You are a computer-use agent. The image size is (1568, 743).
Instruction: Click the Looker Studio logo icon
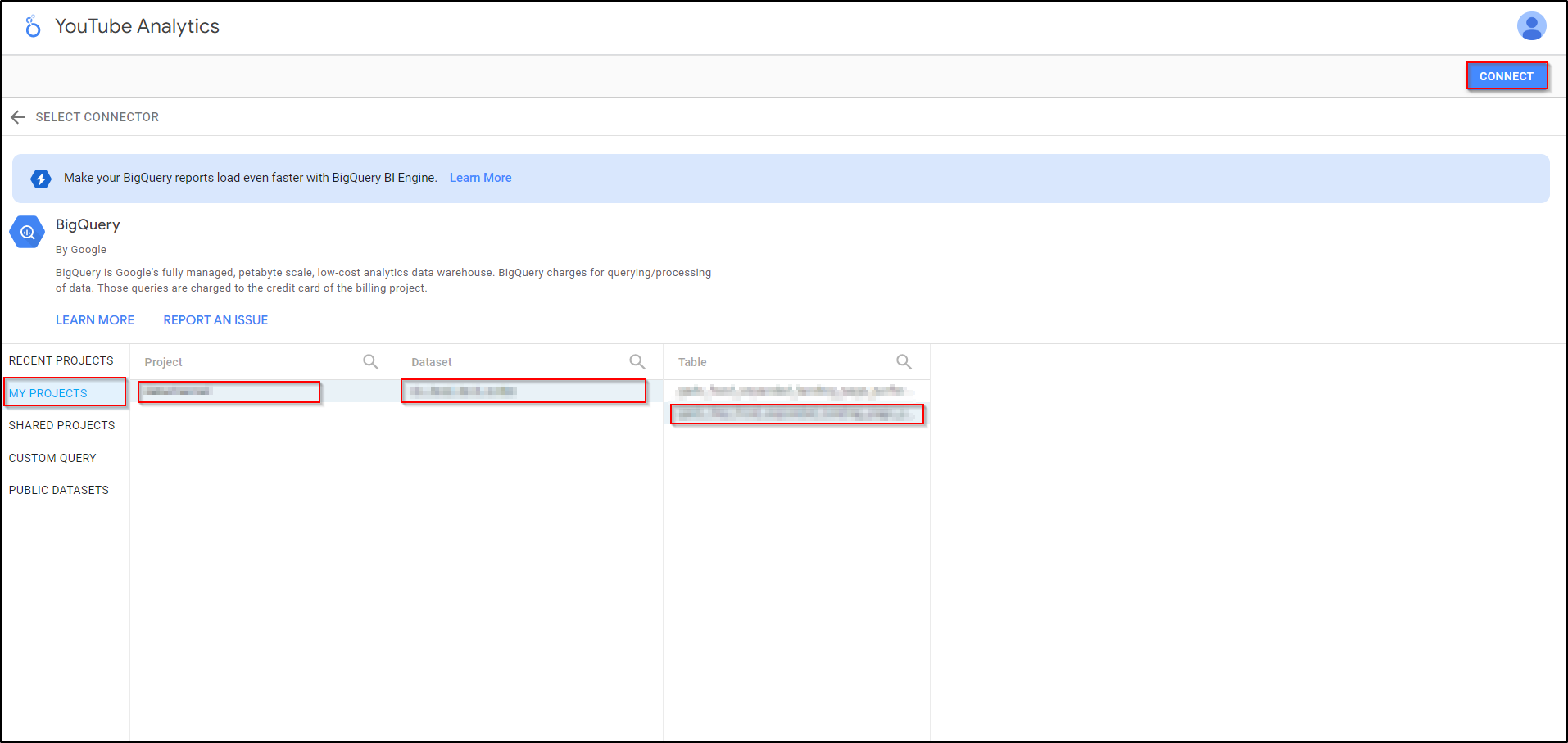33,27
